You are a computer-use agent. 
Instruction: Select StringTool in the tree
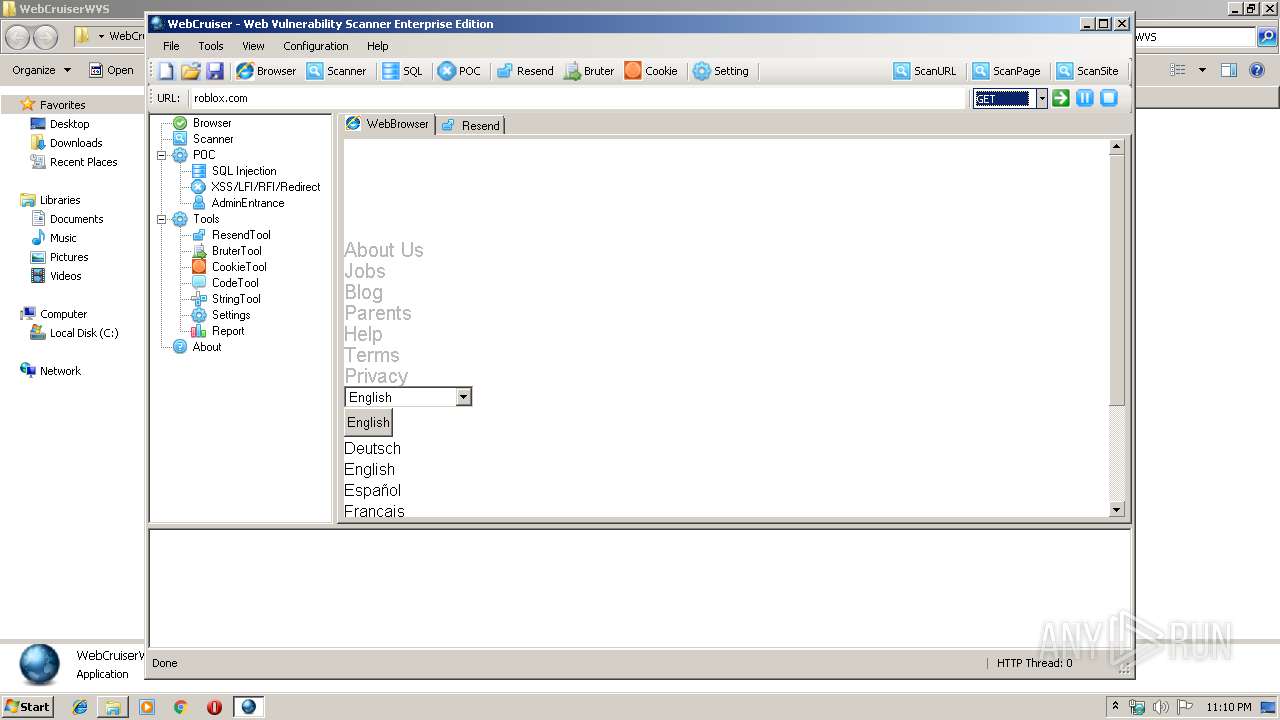click(236, 299)
